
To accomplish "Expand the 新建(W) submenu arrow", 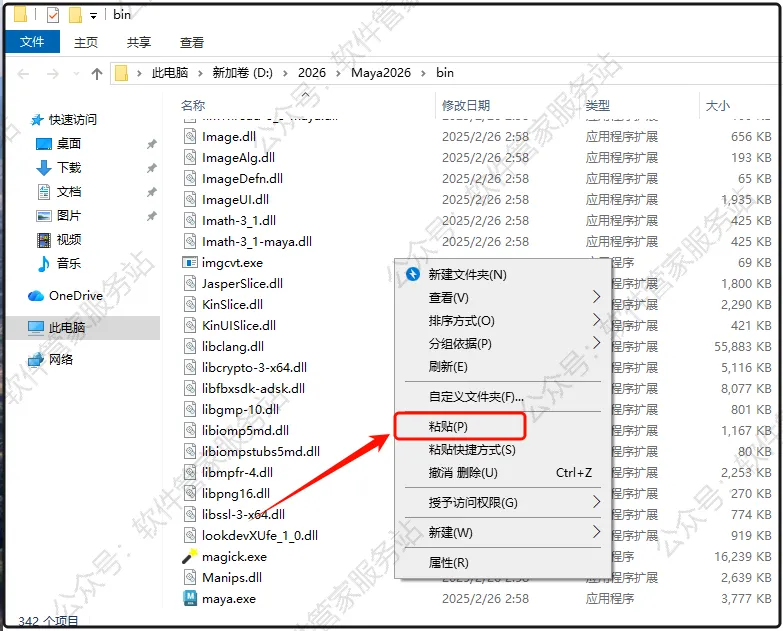I will [x=596, y=532].
